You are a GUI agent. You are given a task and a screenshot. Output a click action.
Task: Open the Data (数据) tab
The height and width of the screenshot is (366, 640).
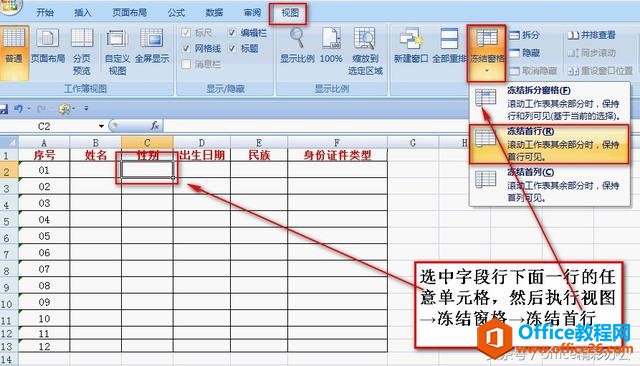[x=214, y=13]
